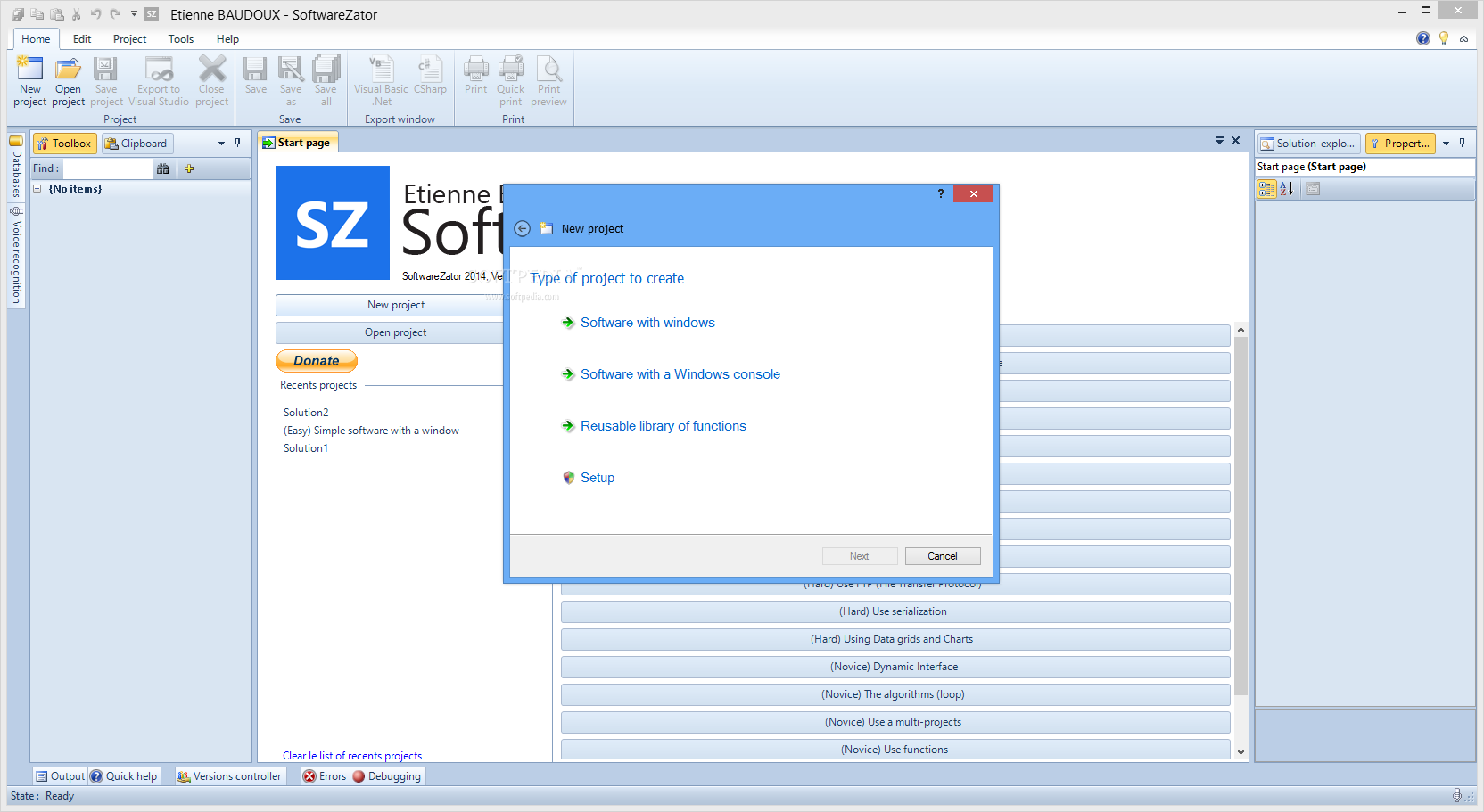Sort properties alphabetically with A-Z icon
Viewport: 1484px width, 812px height.
tap(1287, 188)
